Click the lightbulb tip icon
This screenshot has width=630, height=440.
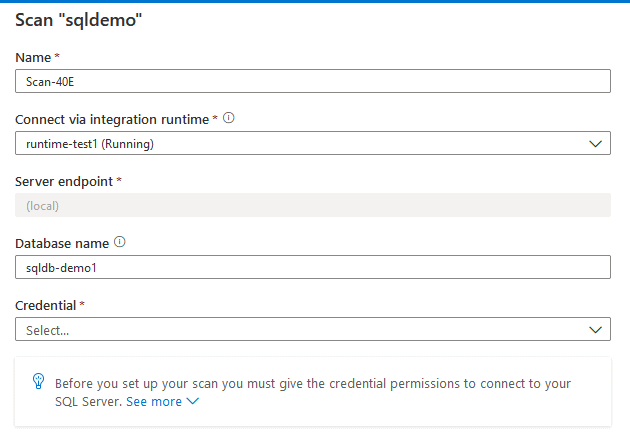coord(38,382)
